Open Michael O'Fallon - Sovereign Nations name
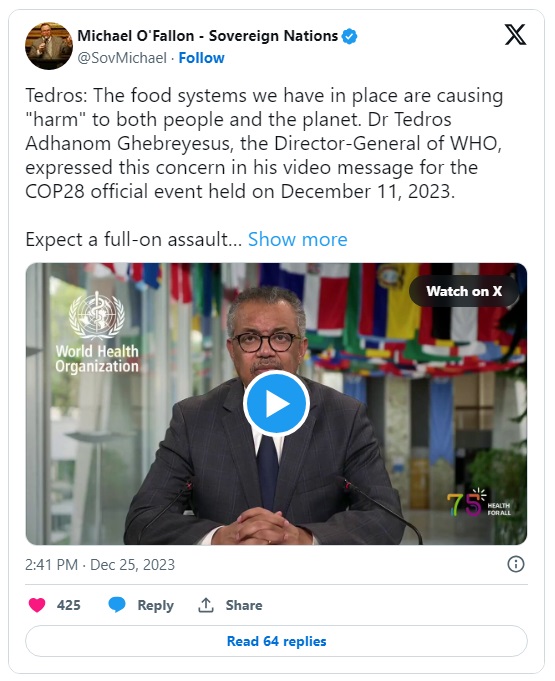555x681 pixels. click(x=208, y=36)
